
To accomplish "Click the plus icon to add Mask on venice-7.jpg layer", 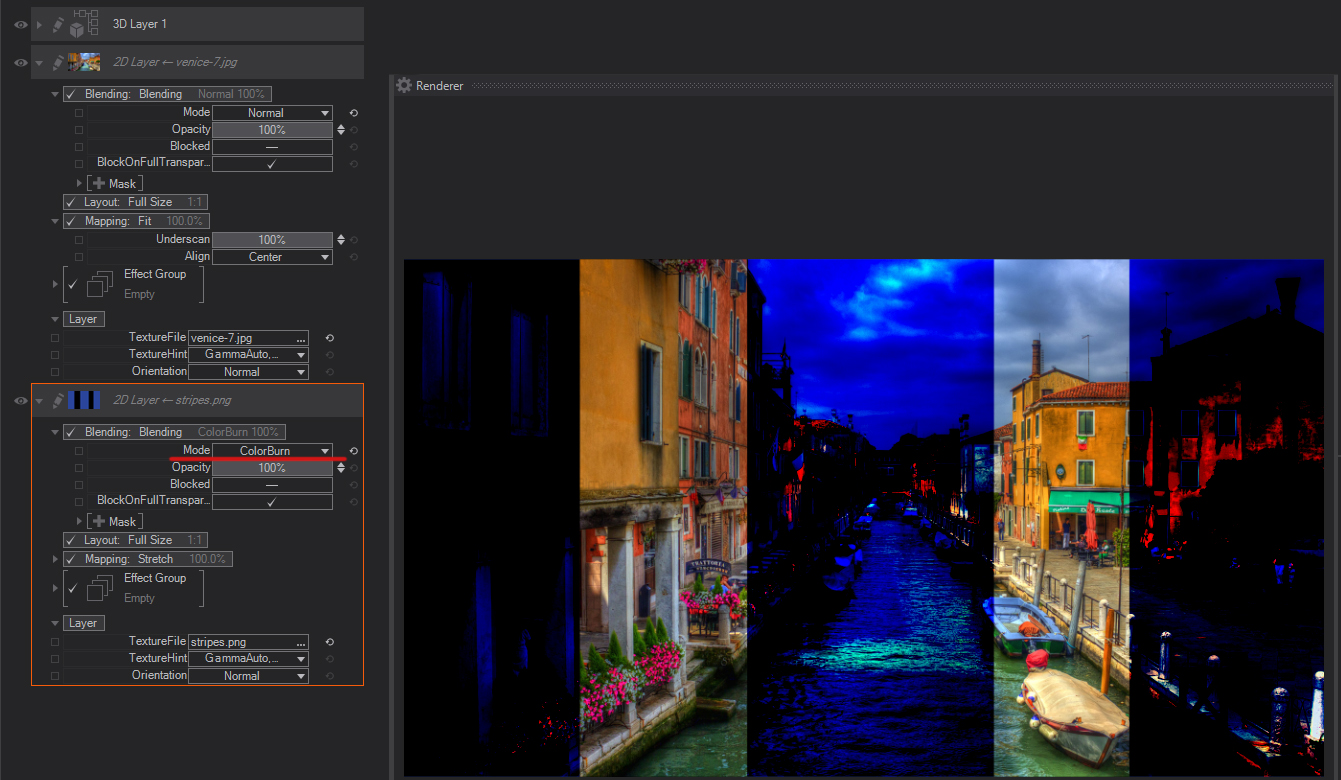I will [98, 184].
